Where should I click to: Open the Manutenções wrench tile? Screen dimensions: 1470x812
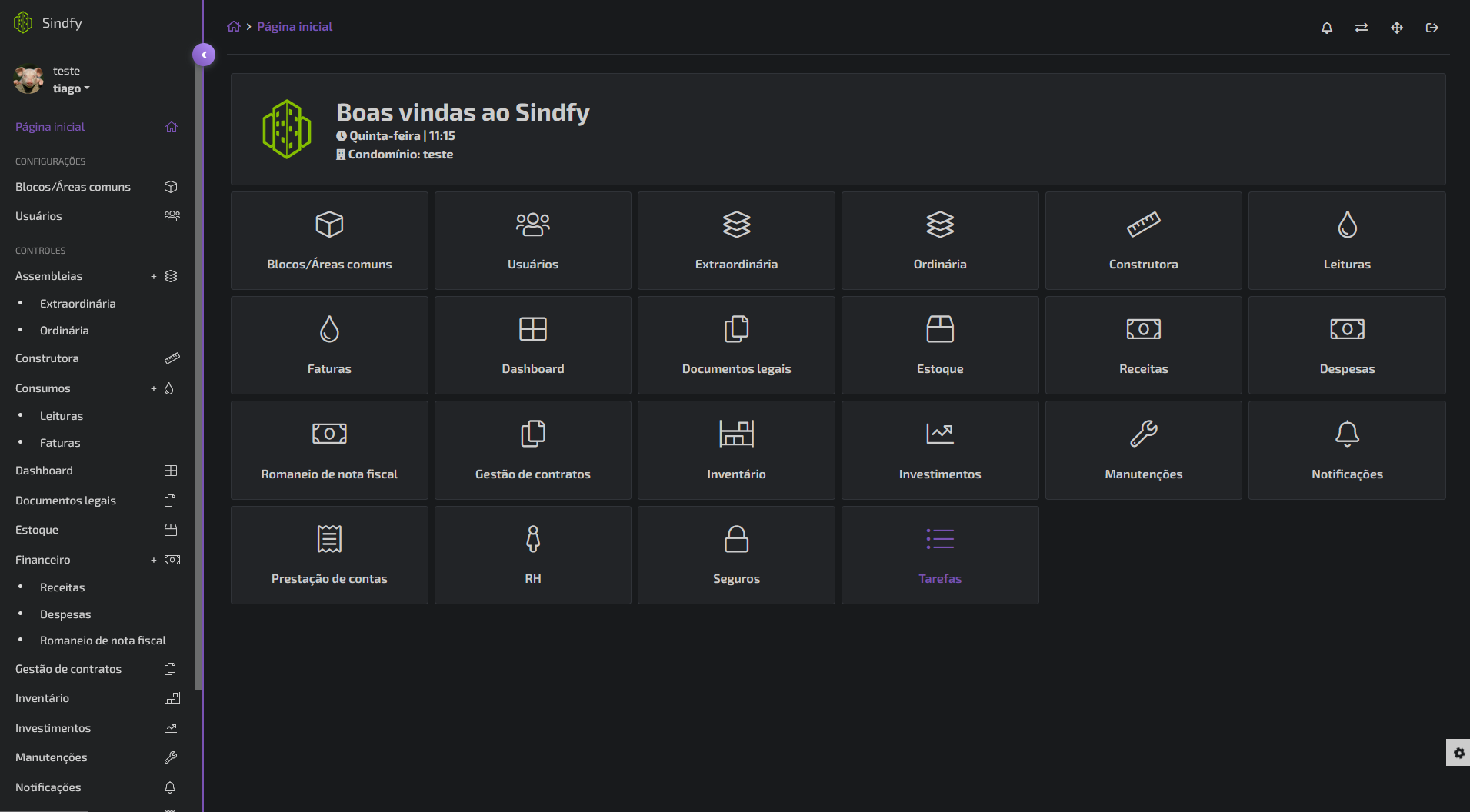(x=1142, y=450)
